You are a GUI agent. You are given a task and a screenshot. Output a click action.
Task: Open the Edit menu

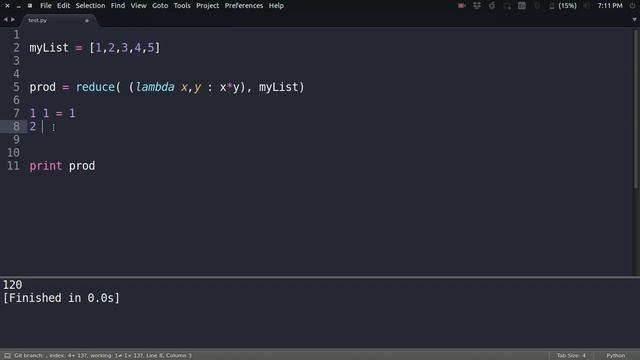coord(63,6)
